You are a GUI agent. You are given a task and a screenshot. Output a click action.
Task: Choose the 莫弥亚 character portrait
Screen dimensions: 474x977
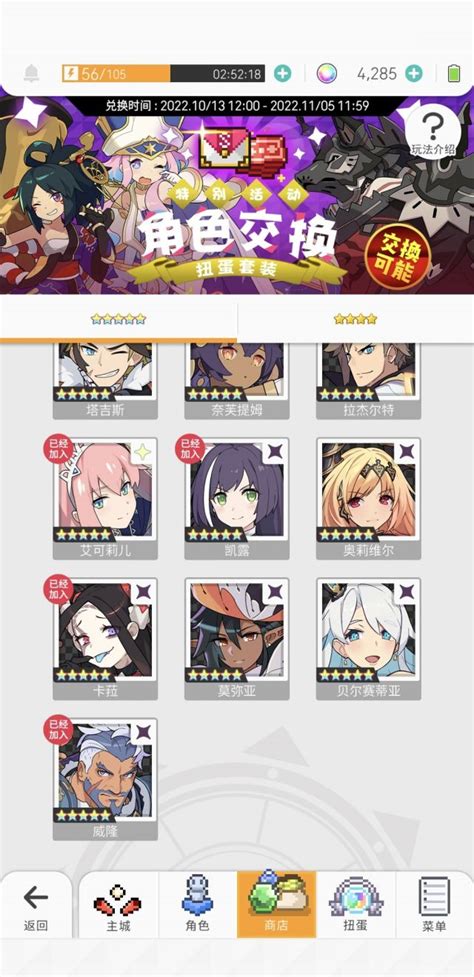tap(237, 638)
